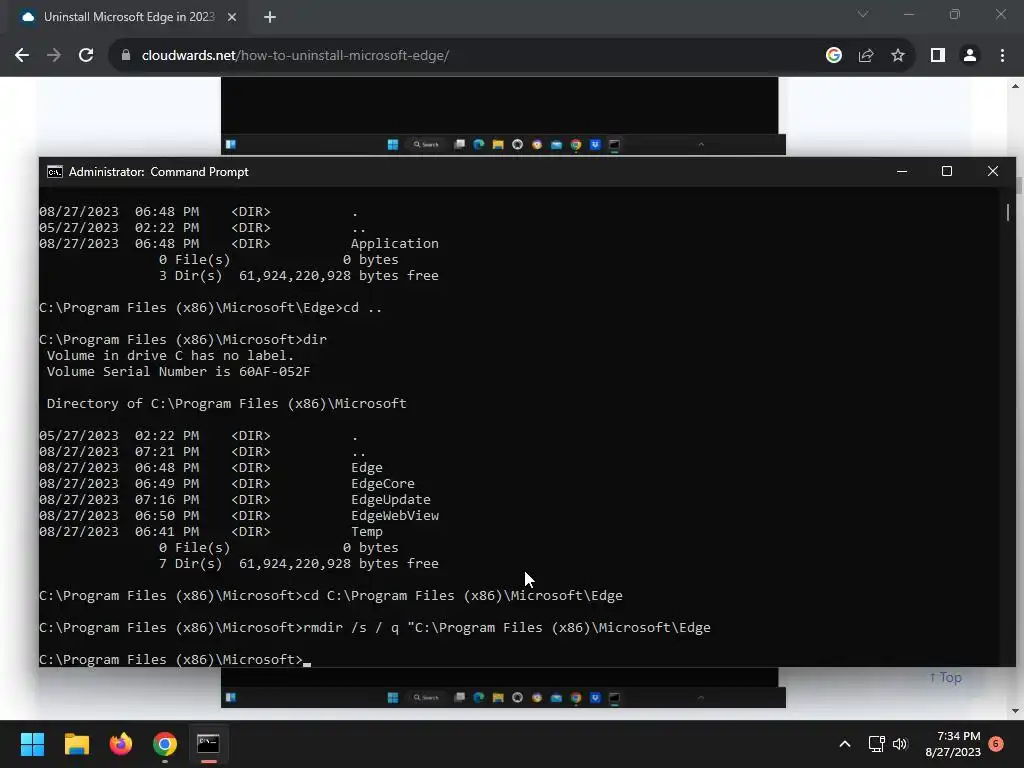Select the Uninstall Microsoft Edge tab
This screenshot has width=1024, height=768.
129,17
